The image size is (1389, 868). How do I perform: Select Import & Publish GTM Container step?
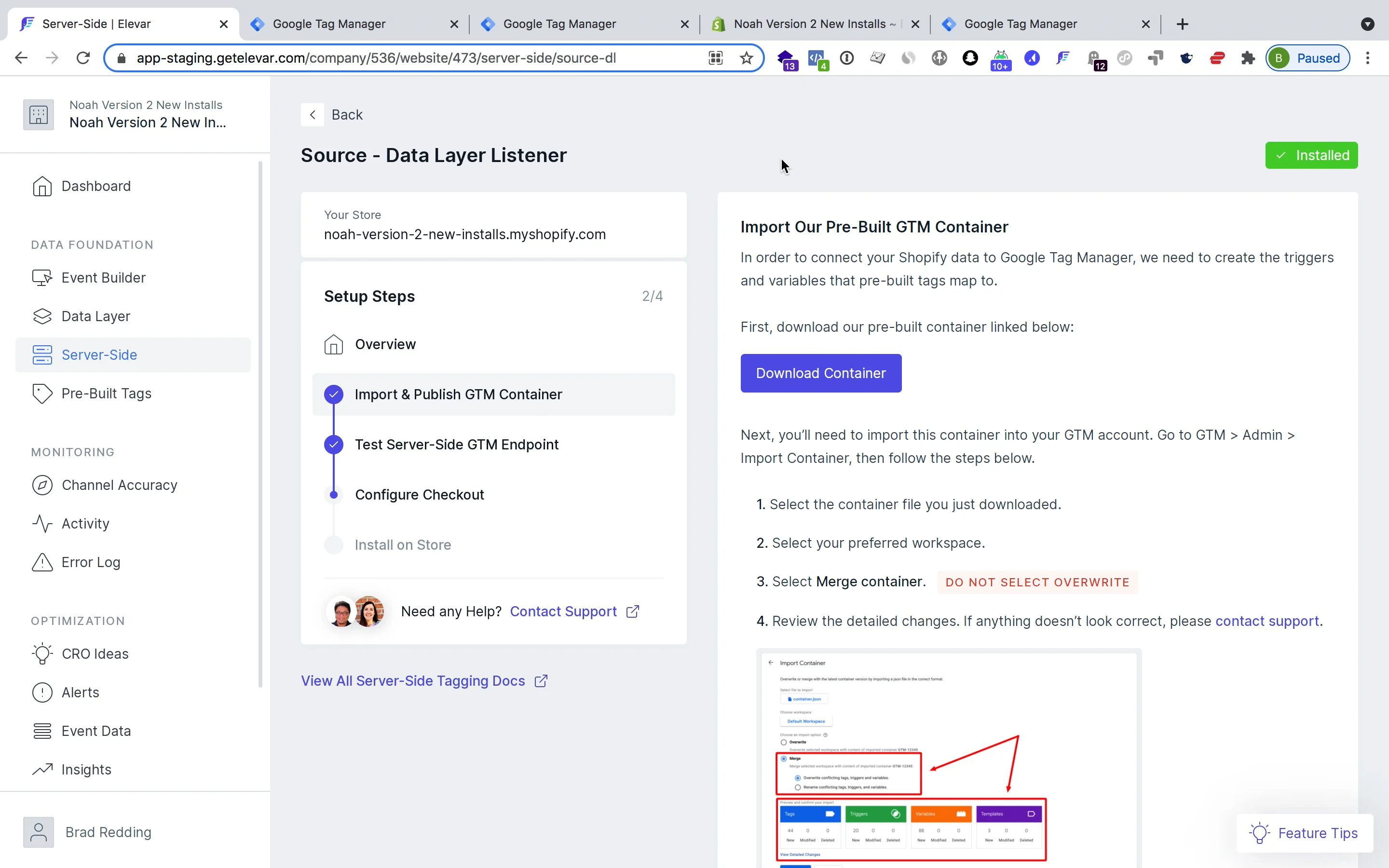pyautogui.click(x=493, y=394)
